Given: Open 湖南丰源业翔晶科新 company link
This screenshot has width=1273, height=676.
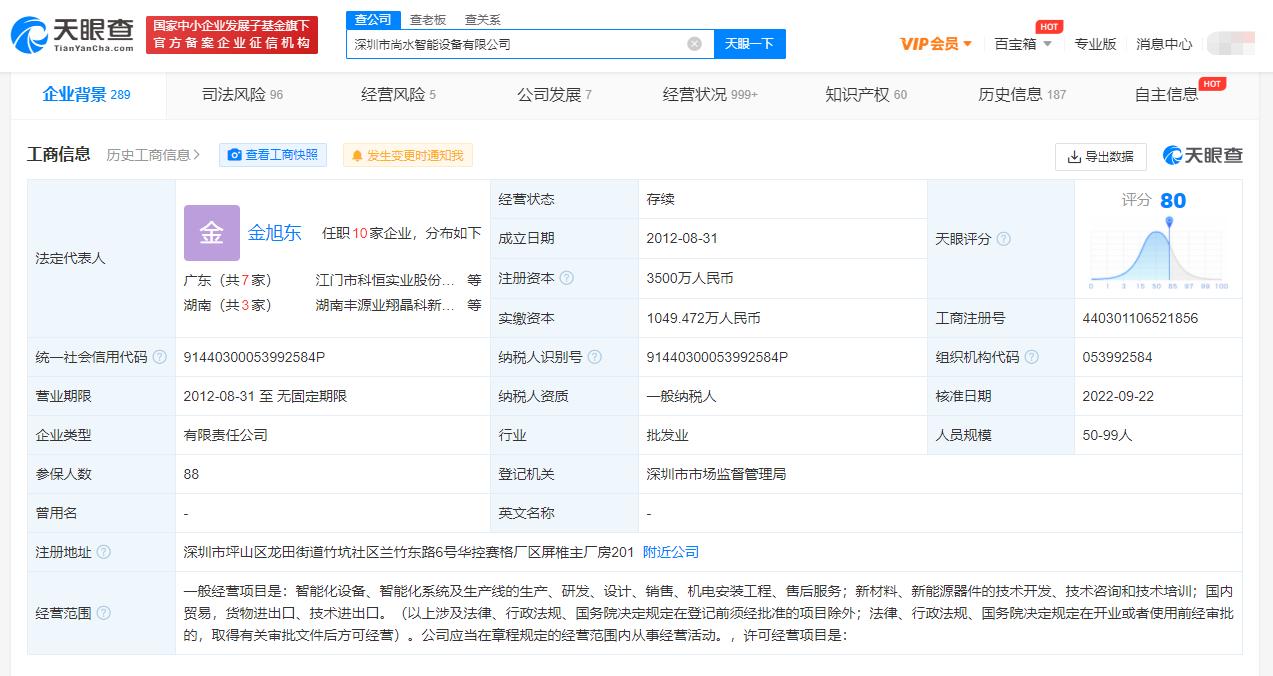Looking at the screenshot, I should [x=385, y=305].
